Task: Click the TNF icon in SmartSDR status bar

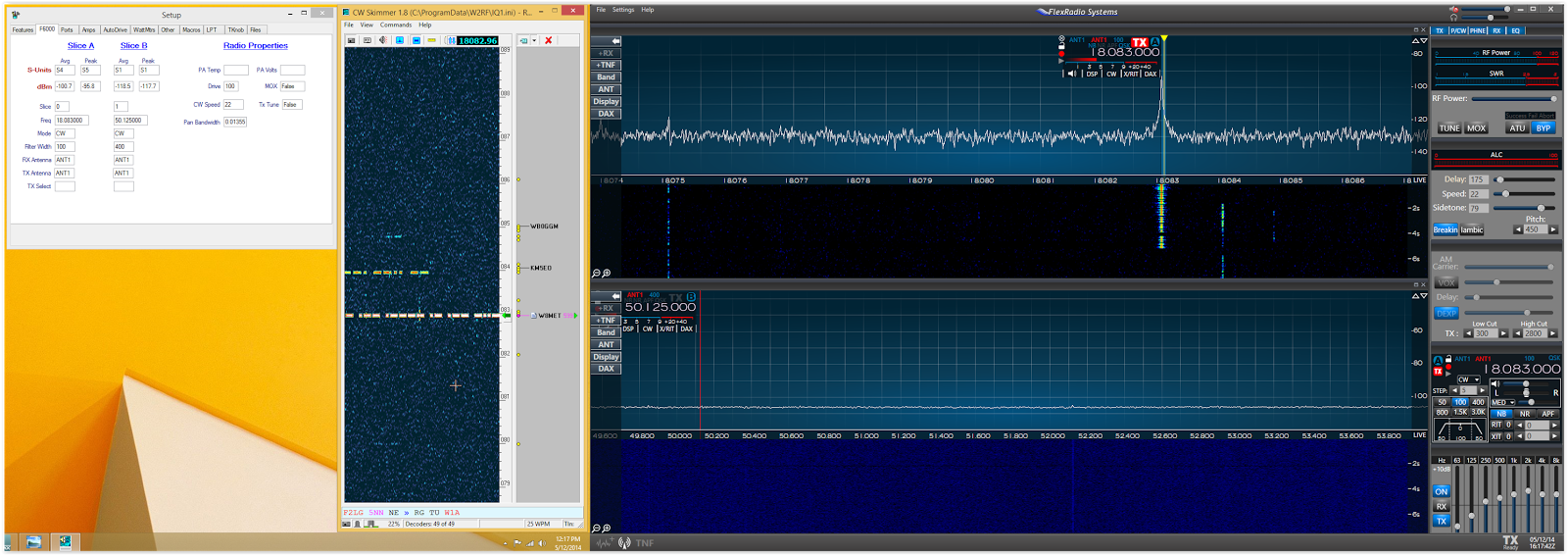Action: (x=644, y=543)
